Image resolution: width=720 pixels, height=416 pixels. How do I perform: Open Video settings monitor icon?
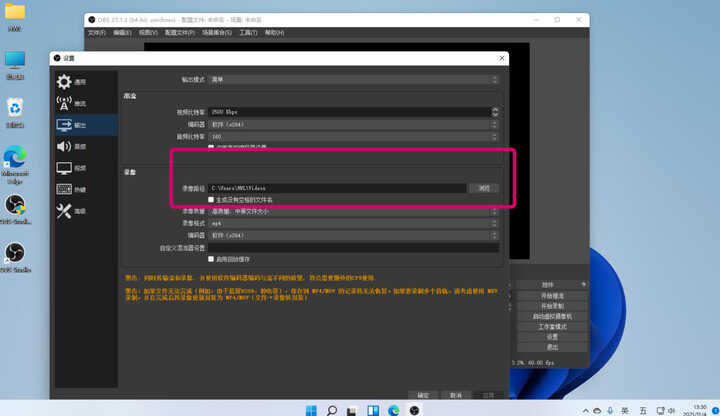tap(64, 168)
